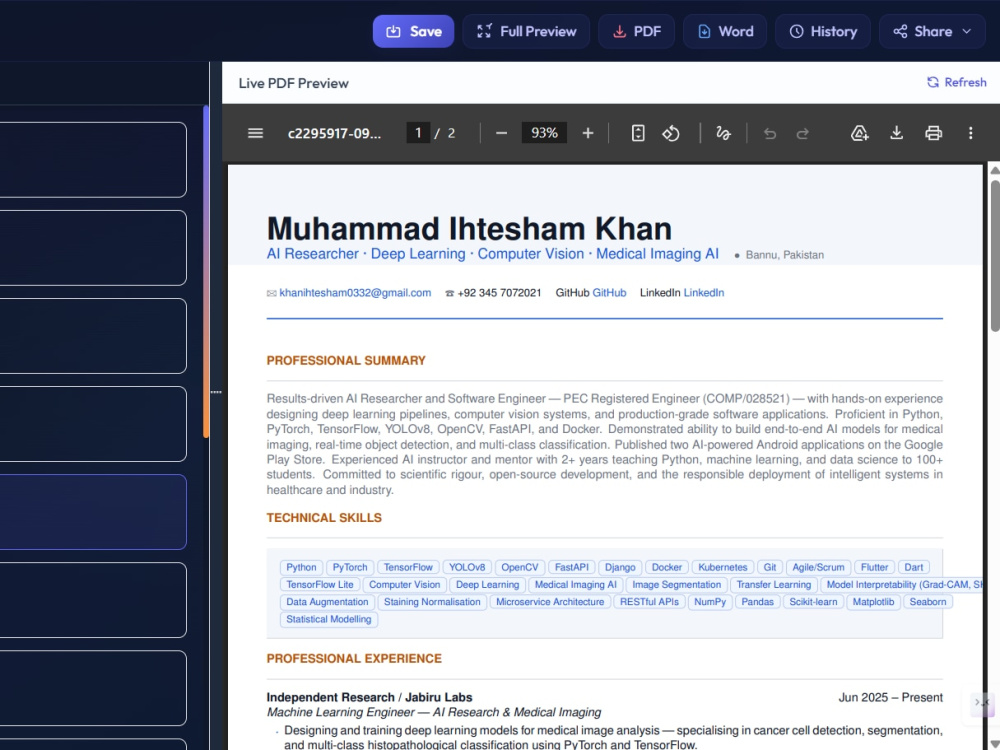This screenshot has width=1000, height=750.
Task: Click the TECHNICAL SKILLS heading
Action: point(324,518)
